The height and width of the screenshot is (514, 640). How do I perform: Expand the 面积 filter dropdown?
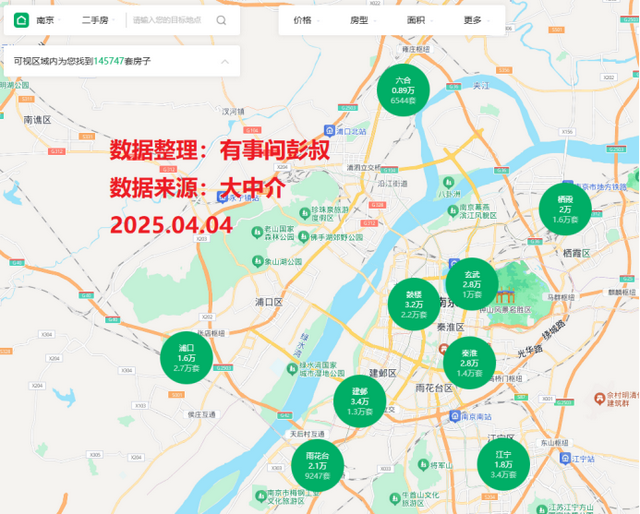[x=420, y=20]
